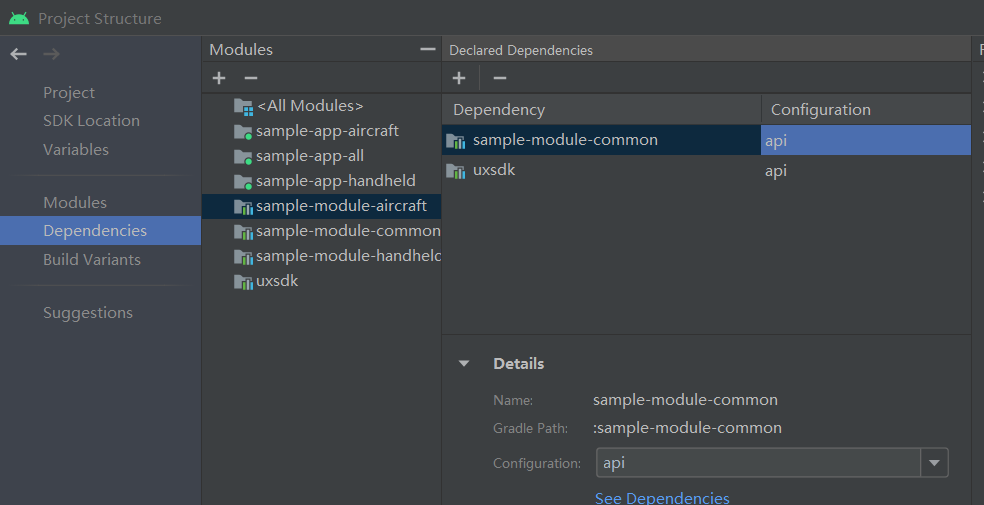This screenshot has width=984, height=505.
Task: Select the All Modules entry
Action: 309,105
